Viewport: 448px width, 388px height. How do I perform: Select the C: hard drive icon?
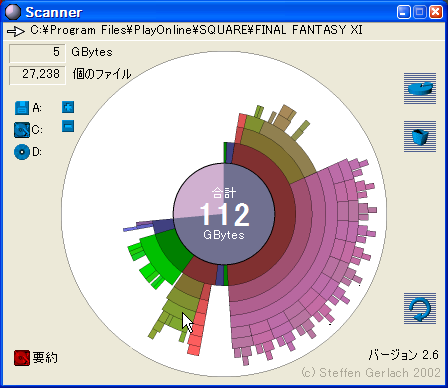point(22,130)
